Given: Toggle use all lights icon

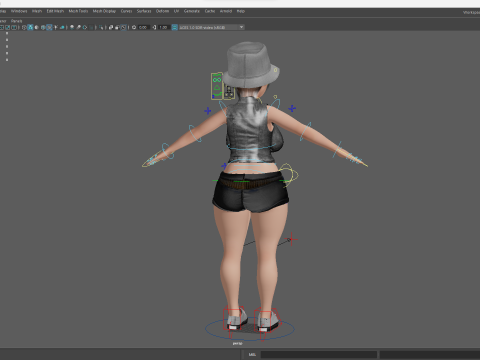Looking at the screenshot, I should (x=56, y=27).
